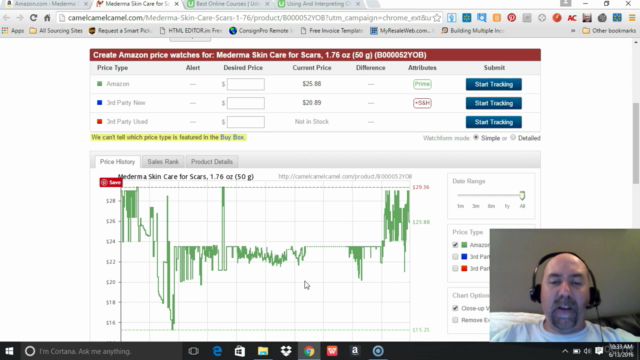Open Amazon app from taskbar
Viewport: 640px width, 360px height.
[355, 351]
